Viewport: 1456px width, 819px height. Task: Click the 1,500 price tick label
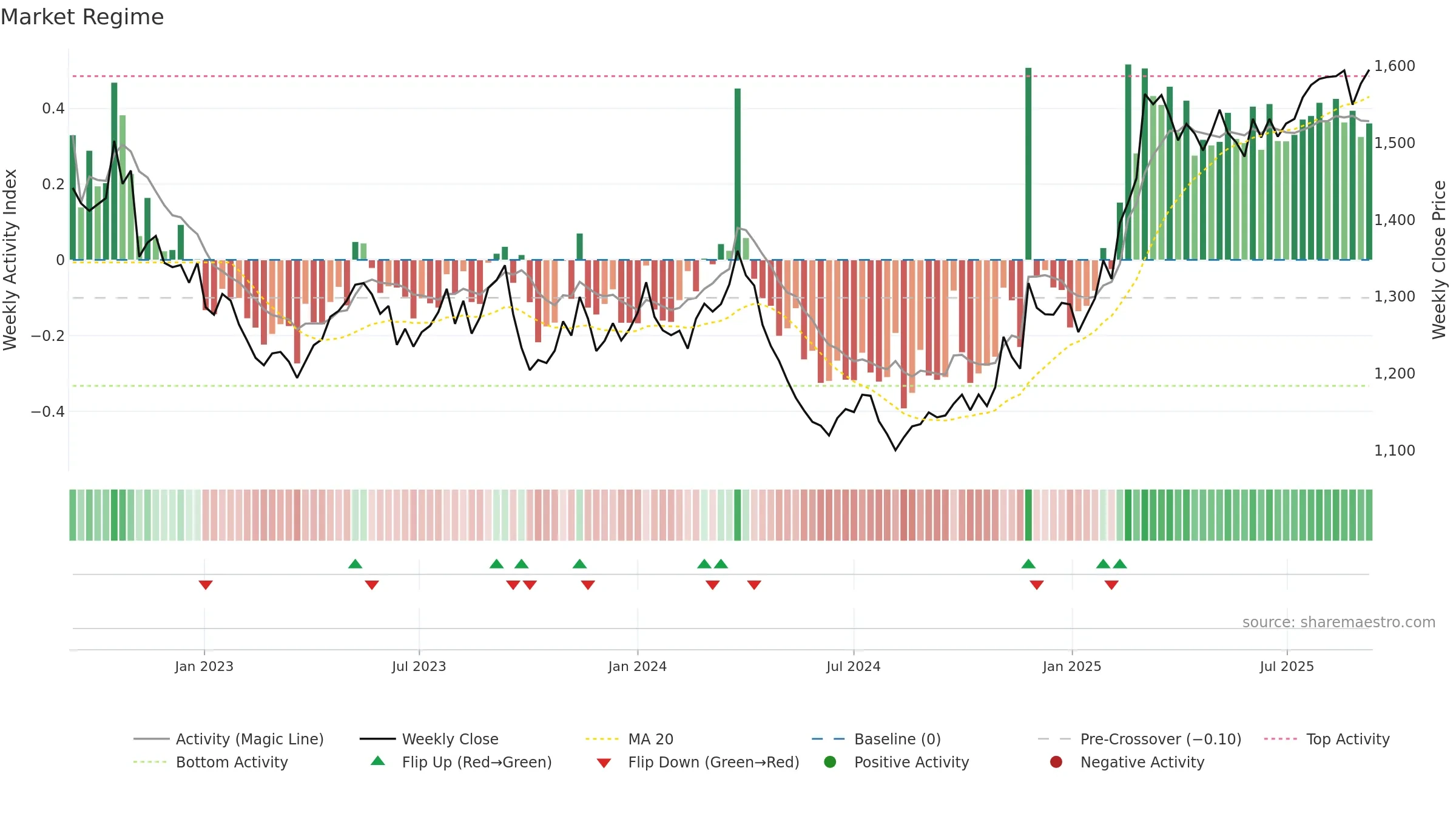1394,143
